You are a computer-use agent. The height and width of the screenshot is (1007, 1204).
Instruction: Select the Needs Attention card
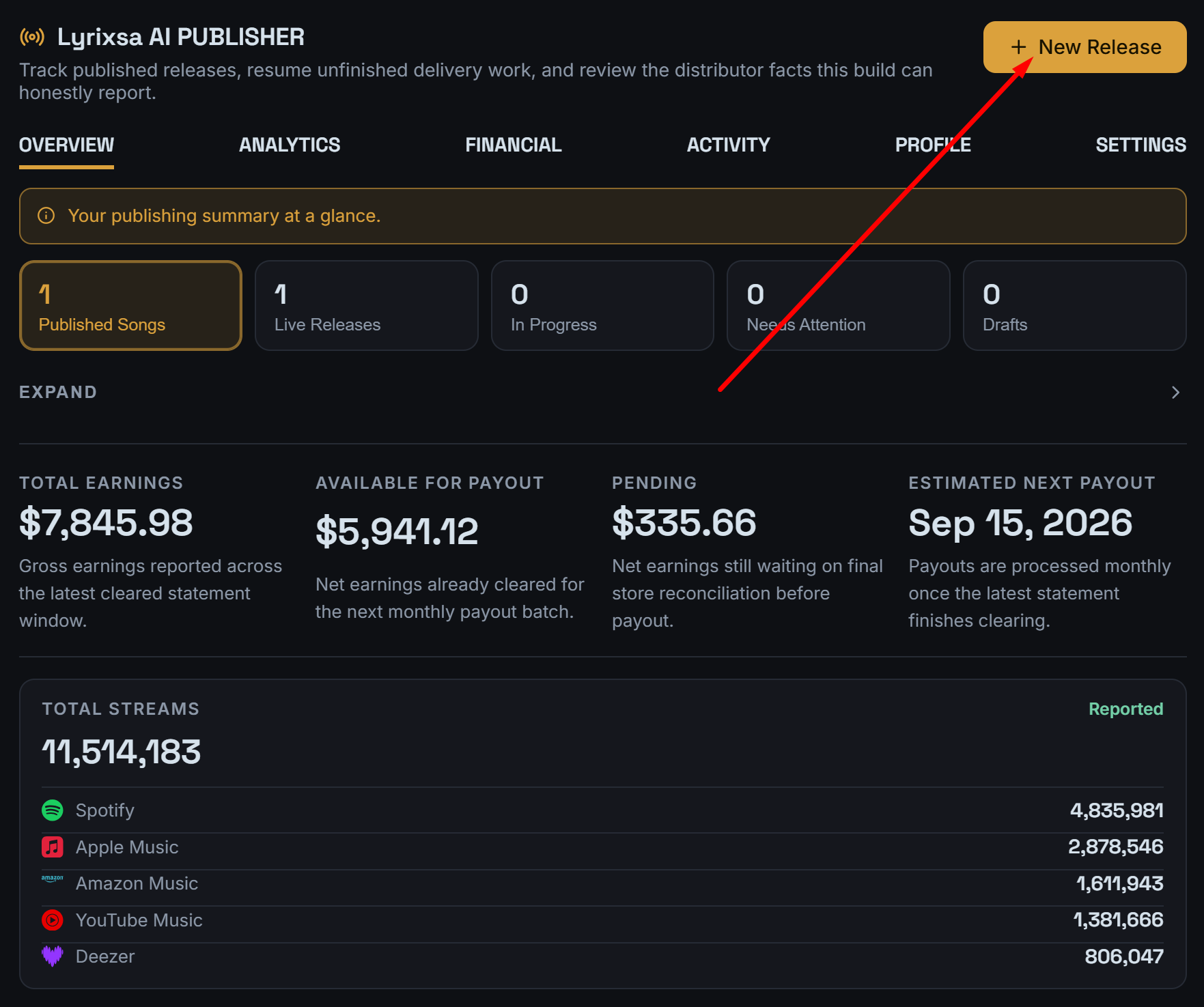coord(839,306)
